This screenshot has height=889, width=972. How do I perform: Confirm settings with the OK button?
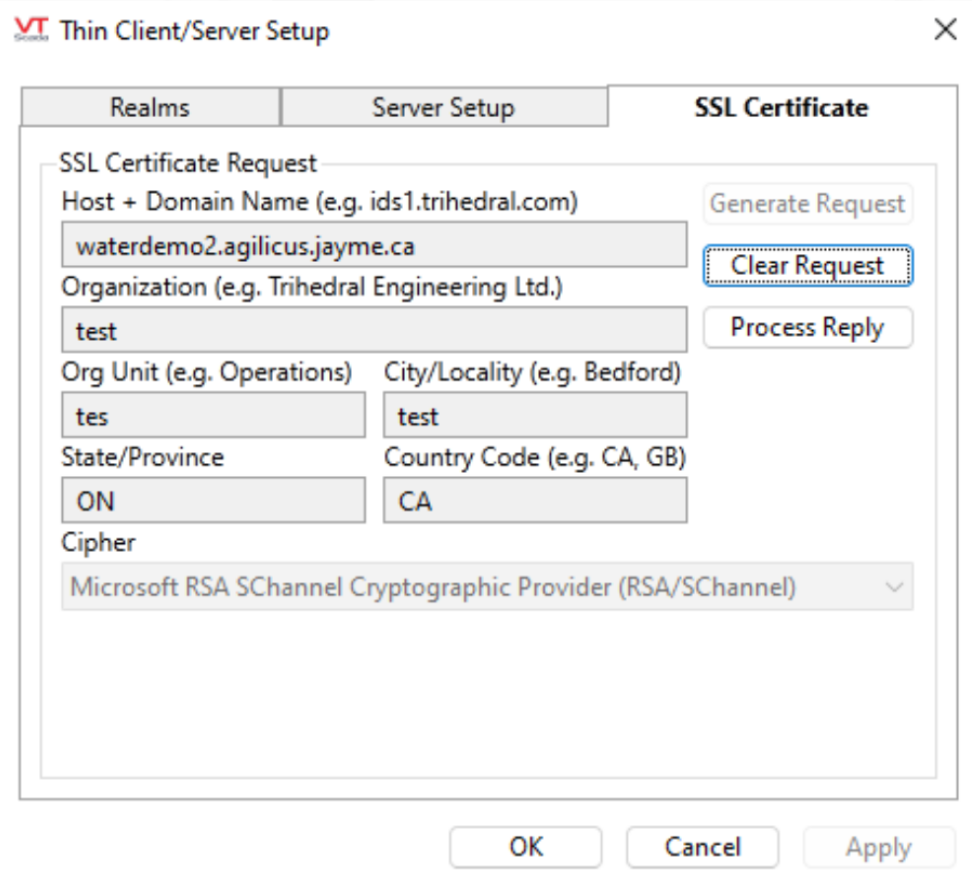[x=525, y=847]
